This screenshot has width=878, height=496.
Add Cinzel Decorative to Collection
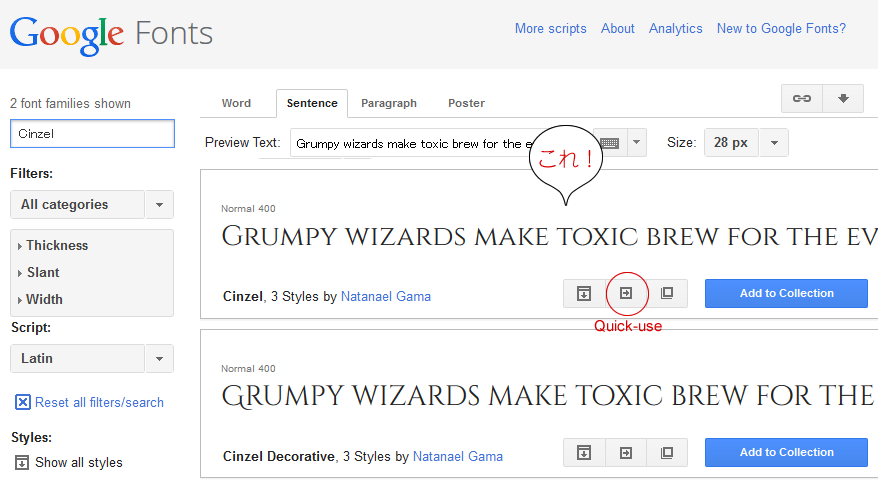tap(786, 452)
